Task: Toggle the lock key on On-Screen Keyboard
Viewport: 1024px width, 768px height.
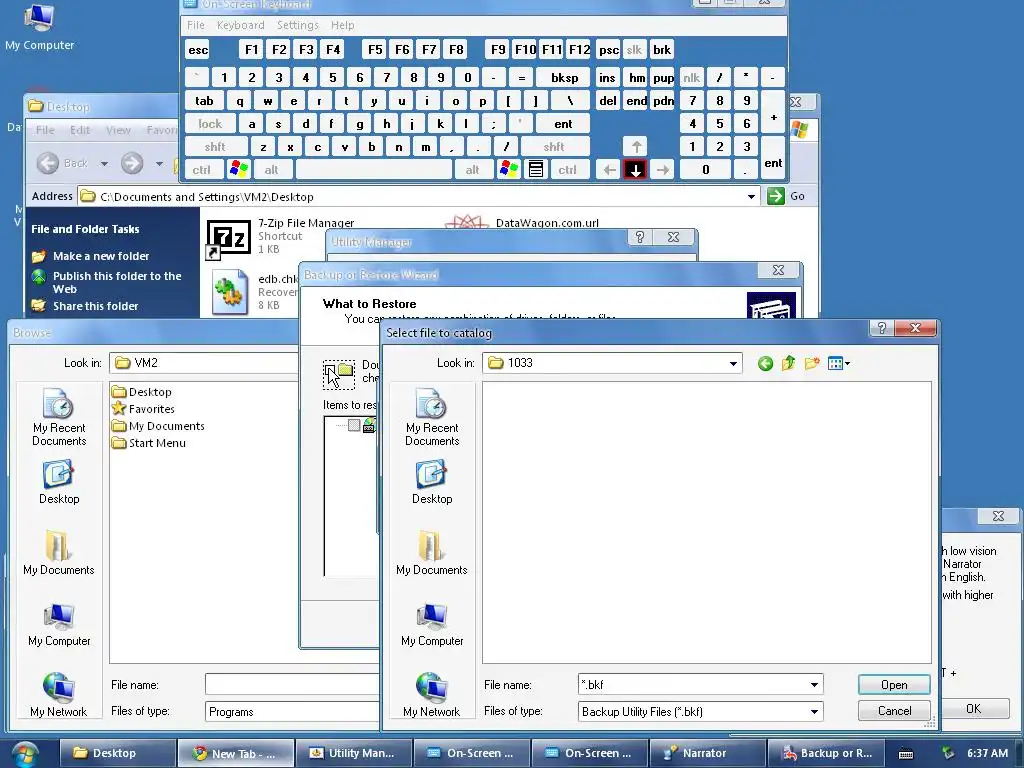Action: (210, 123)
